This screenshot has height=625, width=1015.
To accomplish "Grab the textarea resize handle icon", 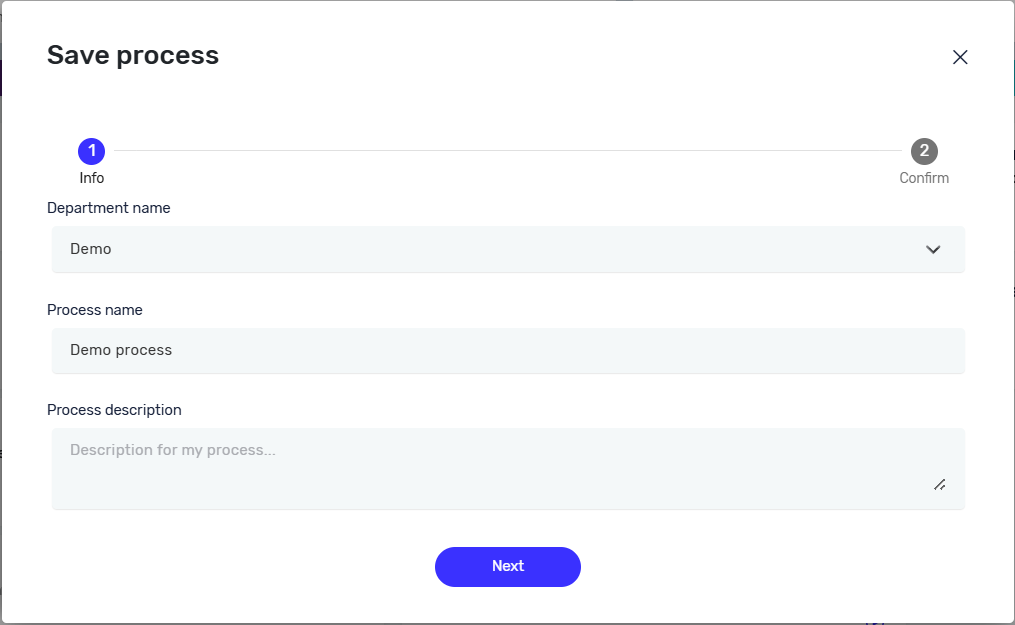I will click(x=939, y=484).
